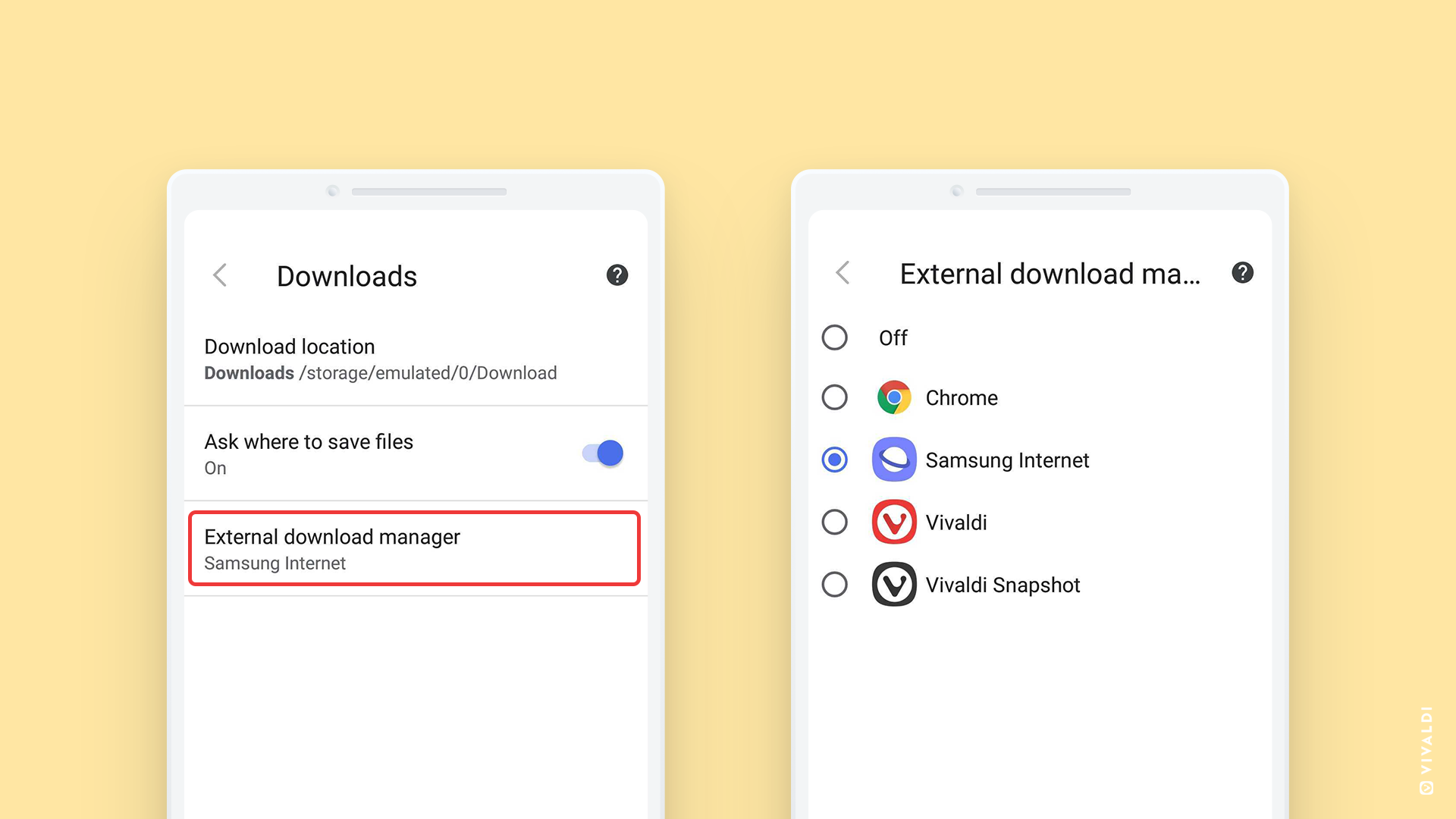Select the Samsung Internet icon
This screenshot has height=819, width=1456.
tap(892, 459)
